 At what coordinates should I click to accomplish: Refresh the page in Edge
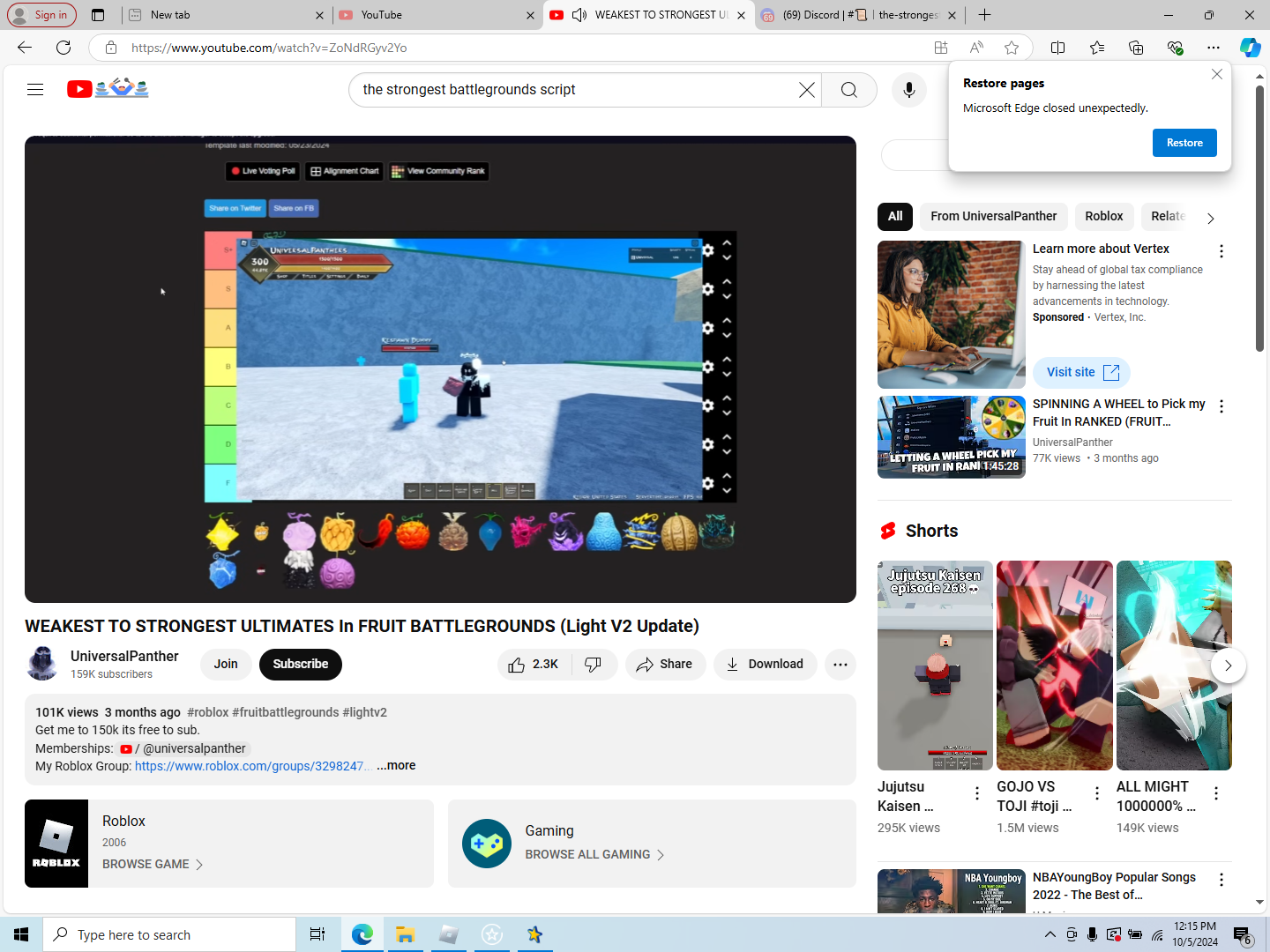coord(63,48)
